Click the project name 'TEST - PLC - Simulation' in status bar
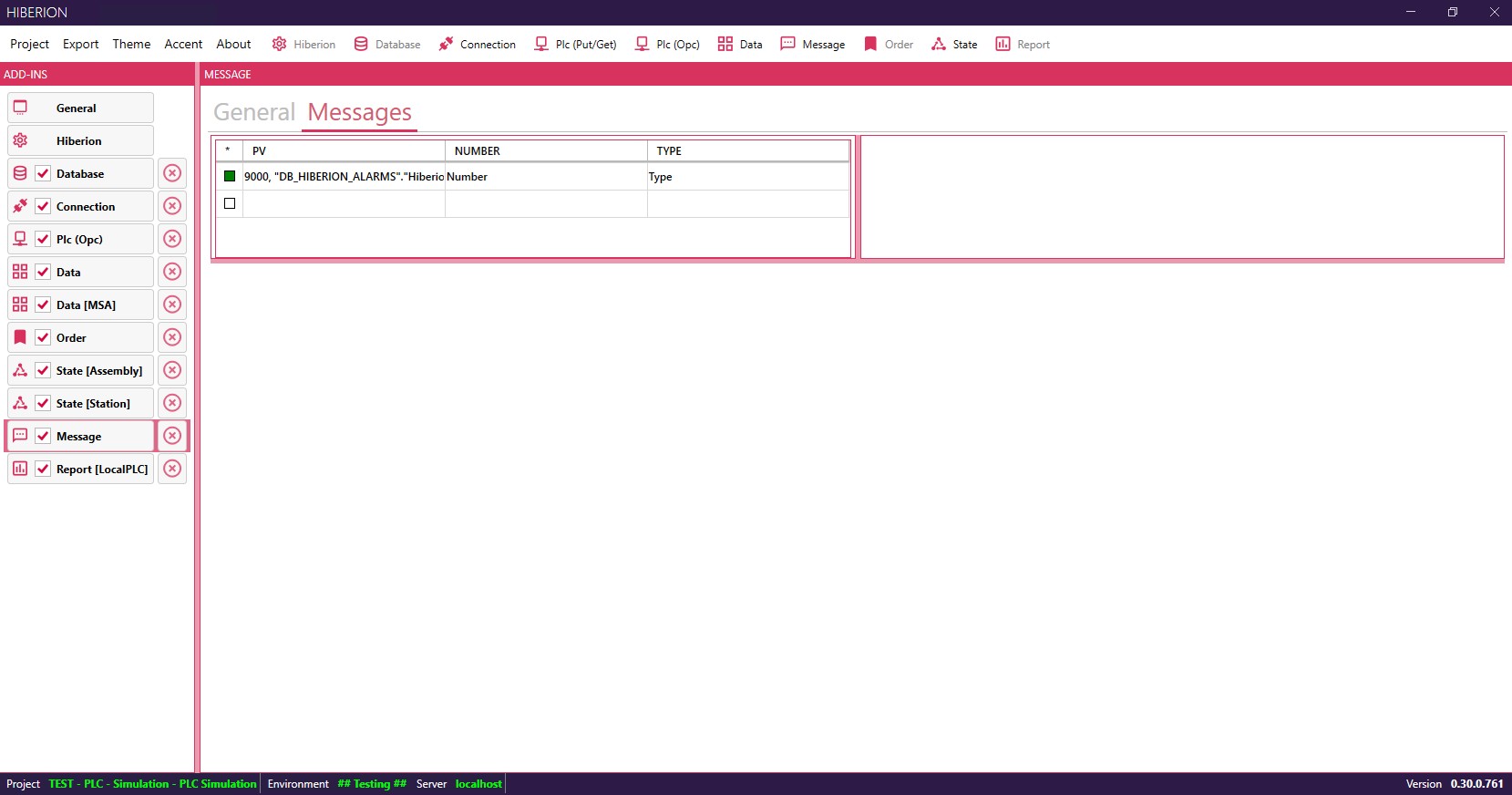The image size is (1512, 795). [x=153, y=784]
